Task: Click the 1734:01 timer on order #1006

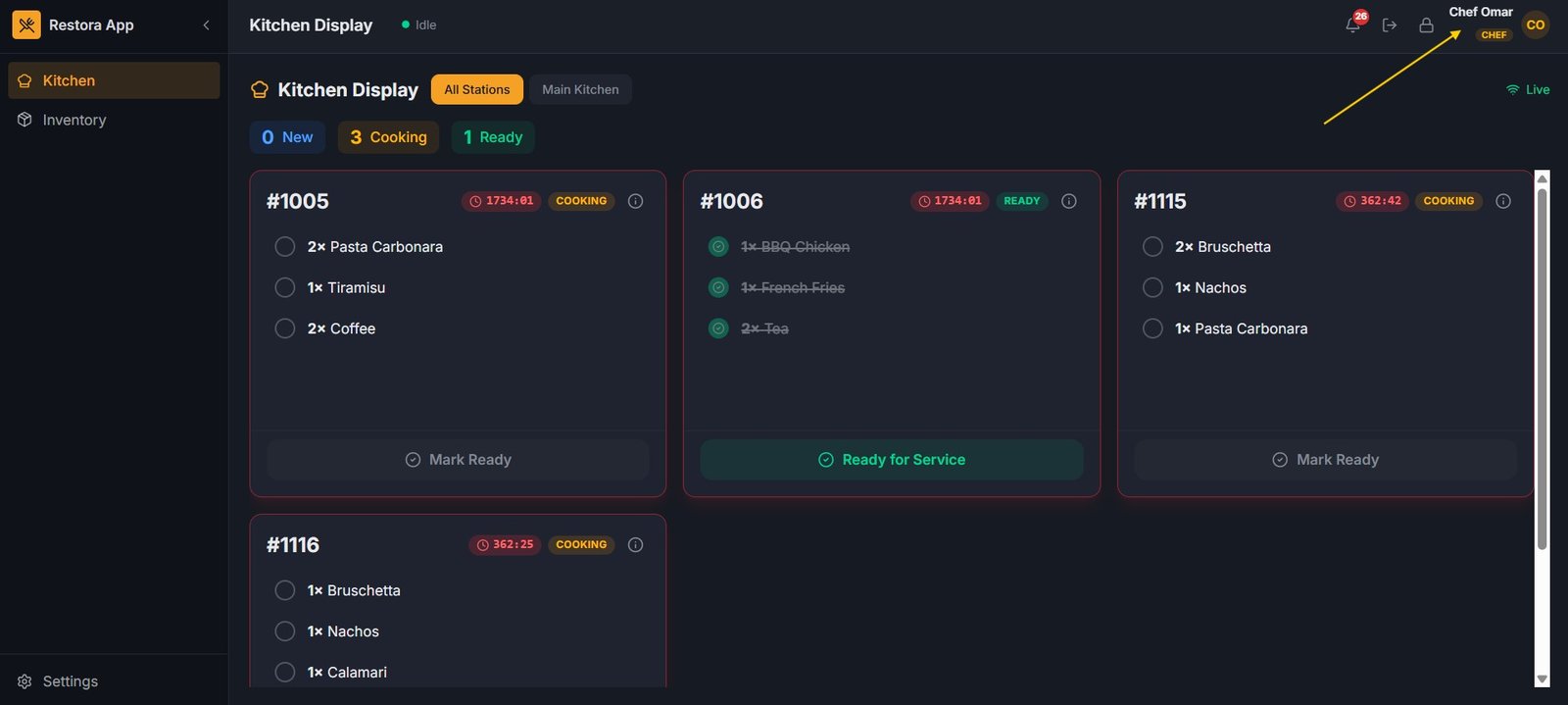Action: [x=950, y=201]
